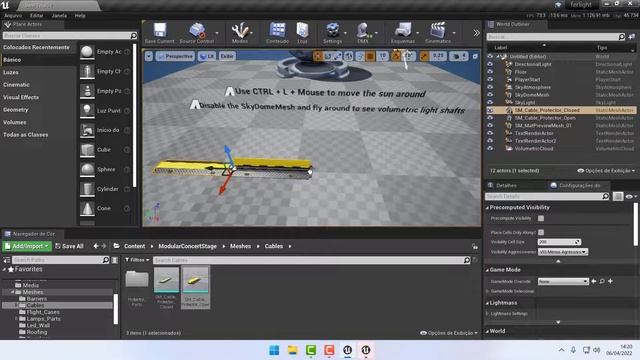The image size is (640, 360).
Task: Toggle visibility of Floor actor
Action: pyautogui.click(x=490, y=72)
